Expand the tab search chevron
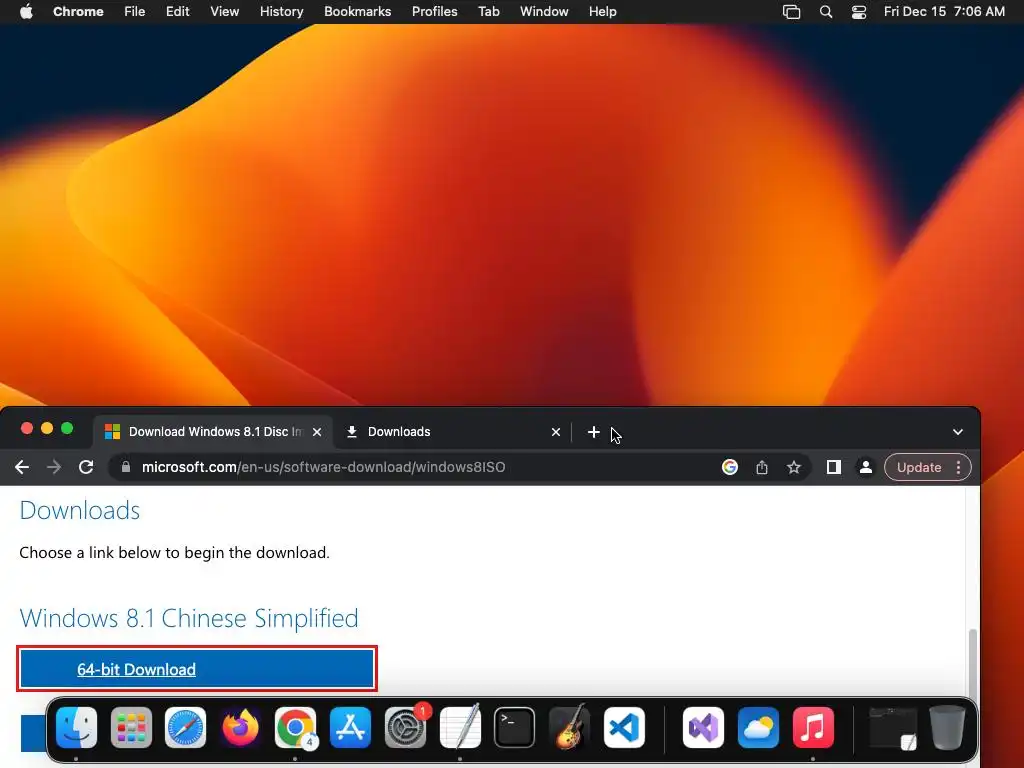Image resolution: width=1024 pixels, height=768 pixels. (x=957, y=432)
